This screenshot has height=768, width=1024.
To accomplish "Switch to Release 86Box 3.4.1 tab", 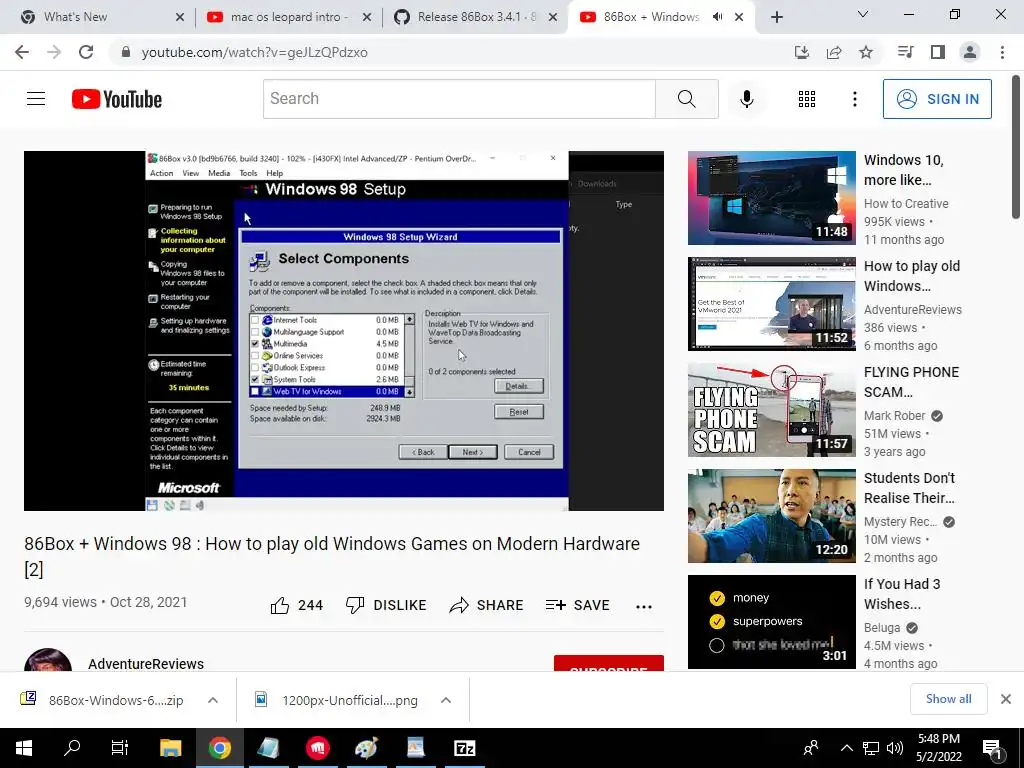I will point(475,17).
